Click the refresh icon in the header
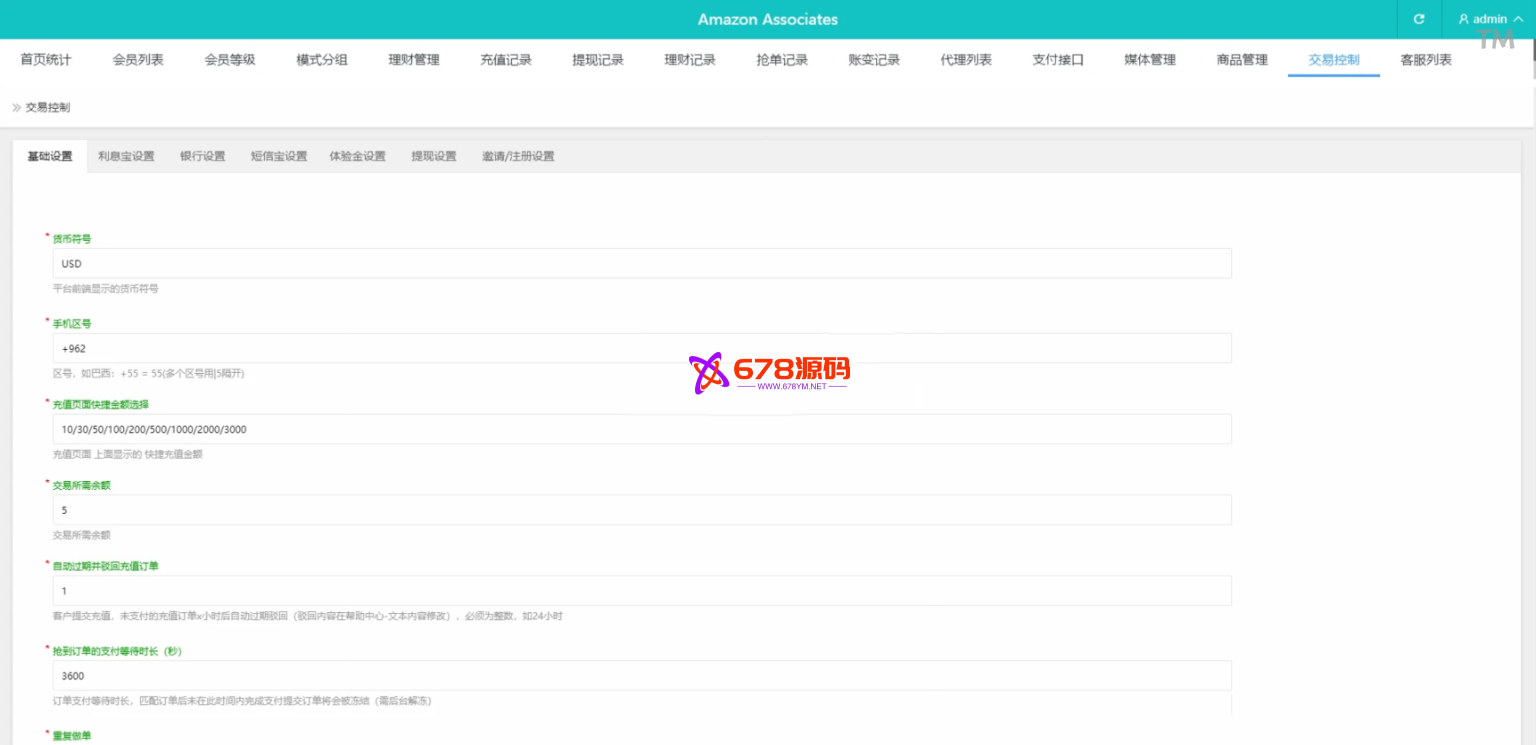Image resolution: width=1536 pixels, height=745 pixels. [1418, 19]
